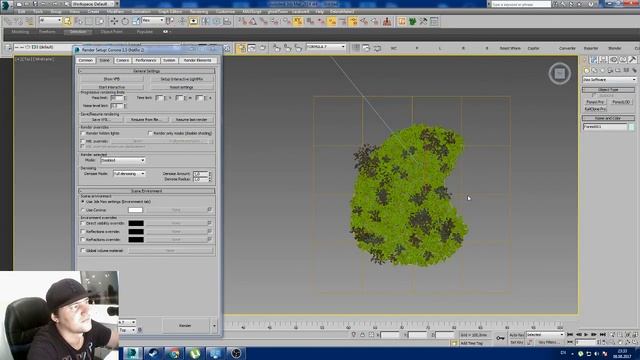Open the Chrome taskbar icon
640x360 pixels.
pyautogui.click(x=174, y=353)
